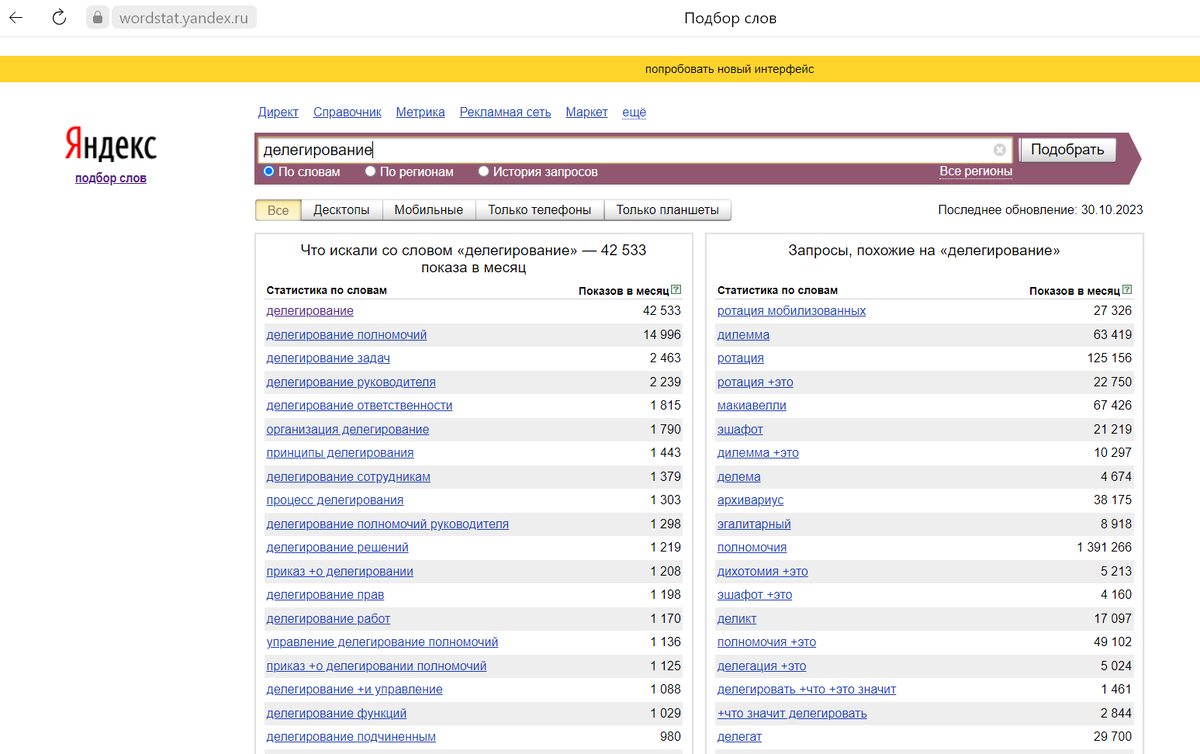Open +что значит делегировать query
The height and width of the screenshot is (754, 1200).
click(x=792, y=714)
